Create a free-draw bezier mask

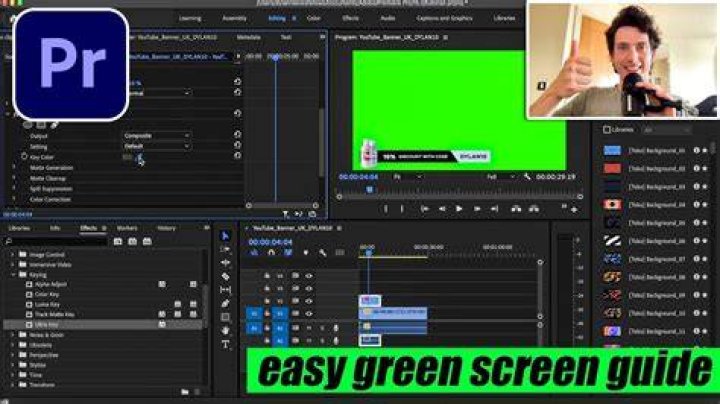[x=54, y=125]
